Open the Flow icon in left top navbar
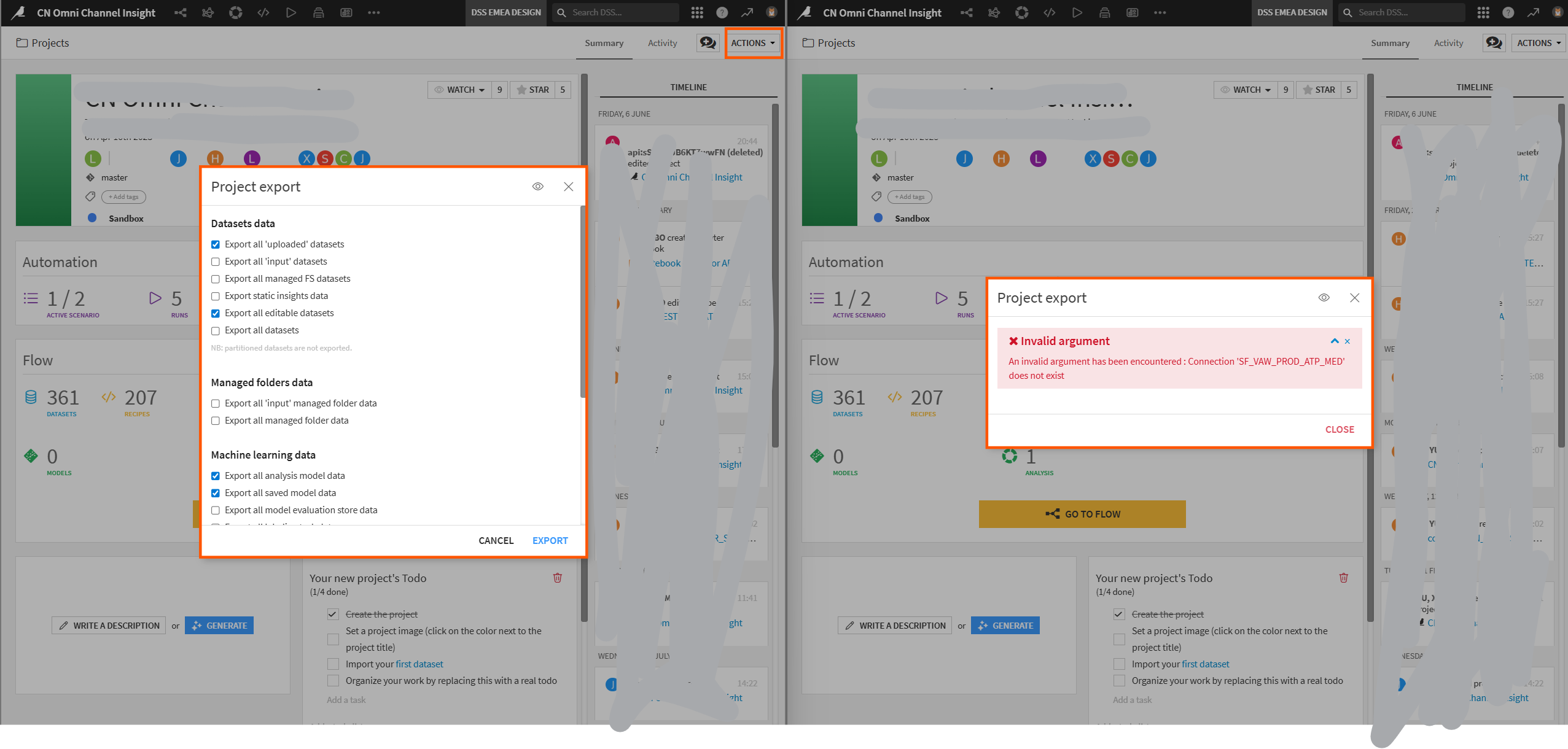This screenshot has width=1568, height=749. pos(180,12)
